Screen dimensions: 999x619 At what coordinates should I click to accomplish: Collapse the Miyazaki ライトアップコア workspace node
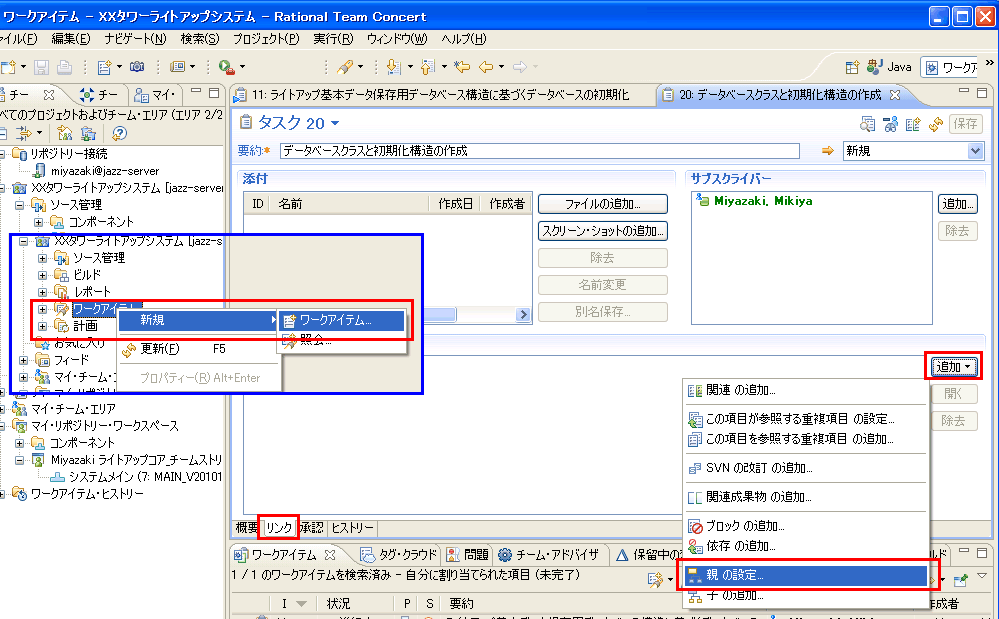20,460
